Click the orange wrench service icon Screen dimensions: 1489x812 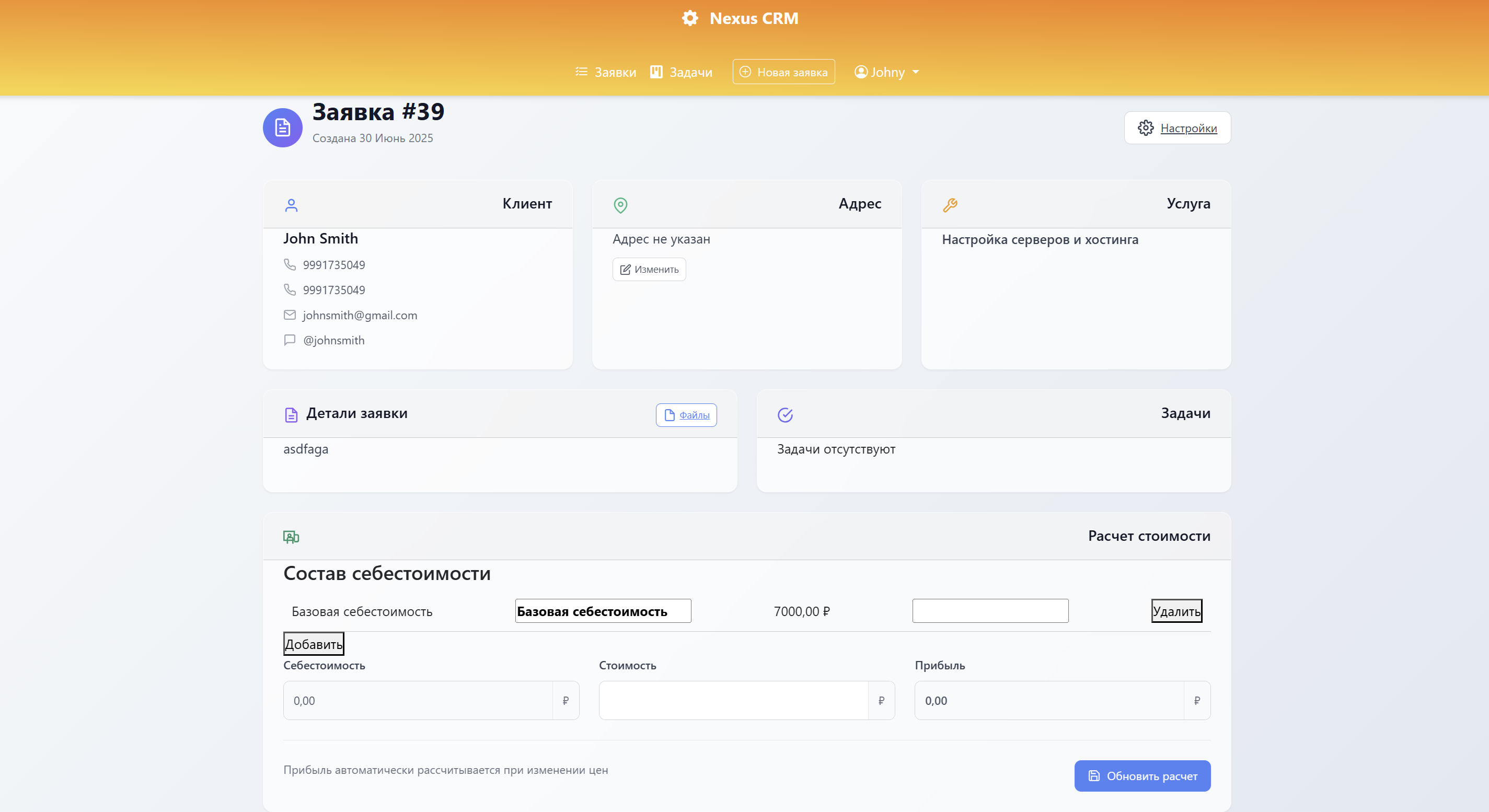[950, 205]
